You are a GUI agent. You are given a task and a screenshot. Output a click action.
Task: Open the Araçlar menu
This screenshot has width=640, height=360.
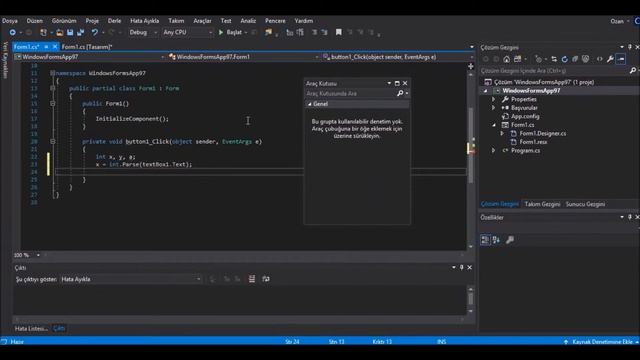(202, 21)
